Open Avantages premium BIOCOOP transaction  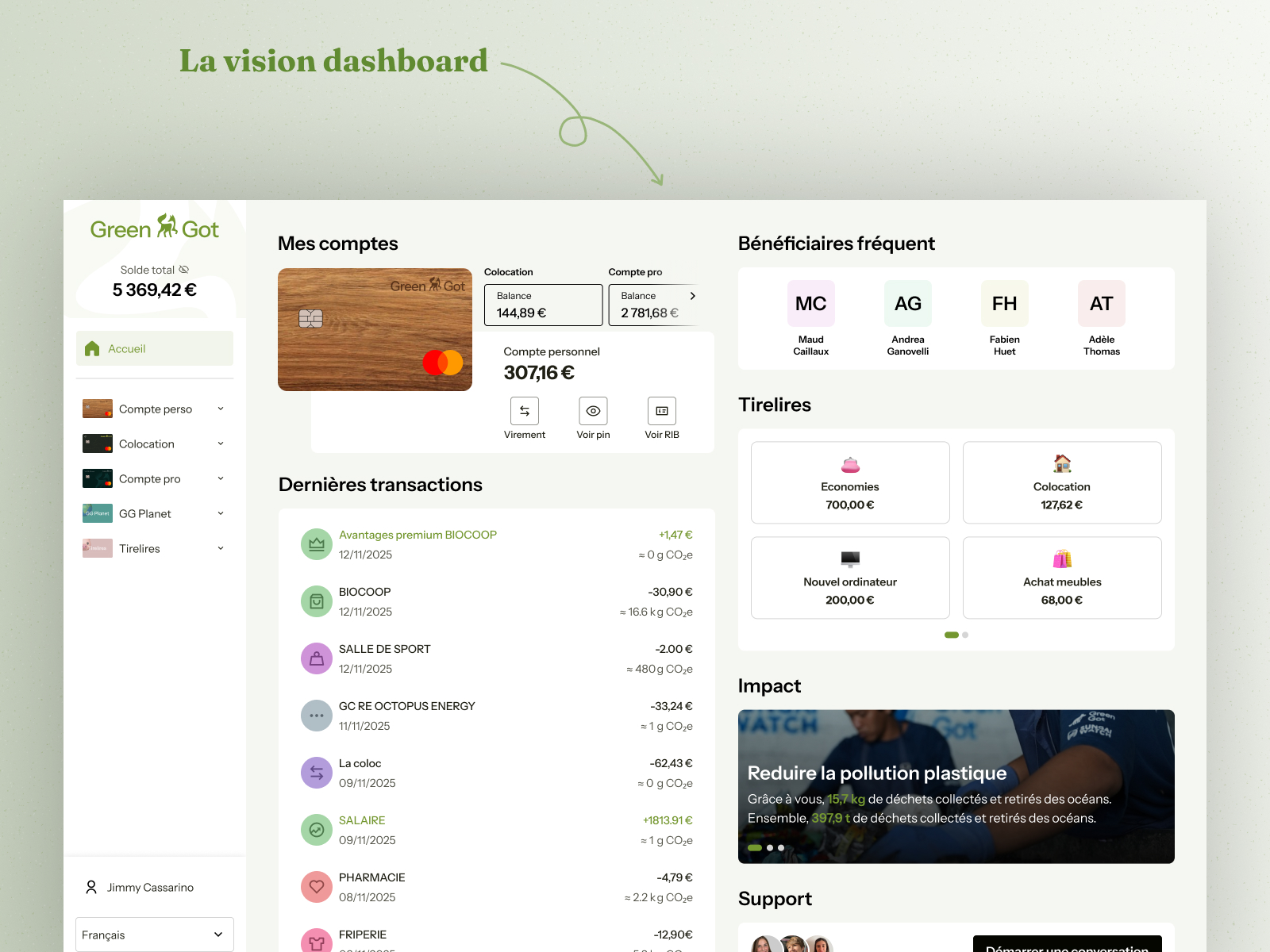click(497, 544)
